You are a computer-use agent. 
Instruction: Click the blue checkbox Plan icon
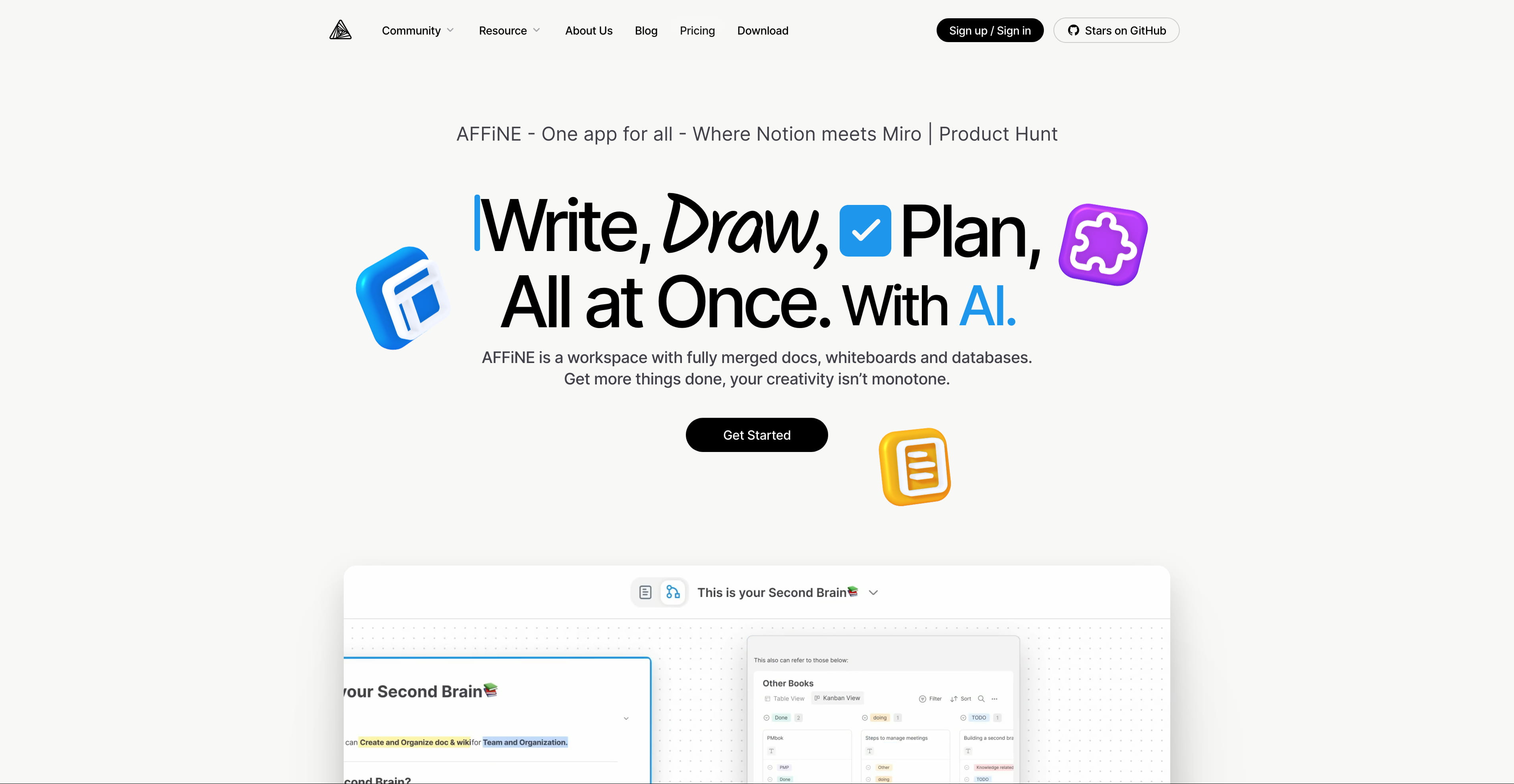point(863,231)
